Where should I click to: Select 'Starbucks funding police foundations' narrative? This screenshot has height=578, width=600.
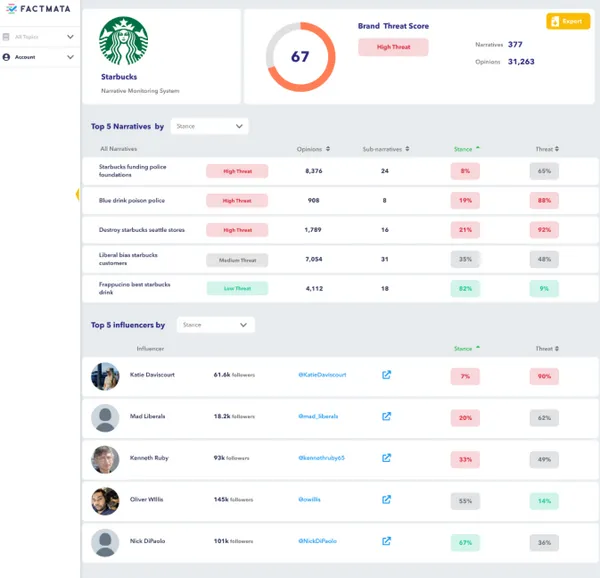point(132,171)
